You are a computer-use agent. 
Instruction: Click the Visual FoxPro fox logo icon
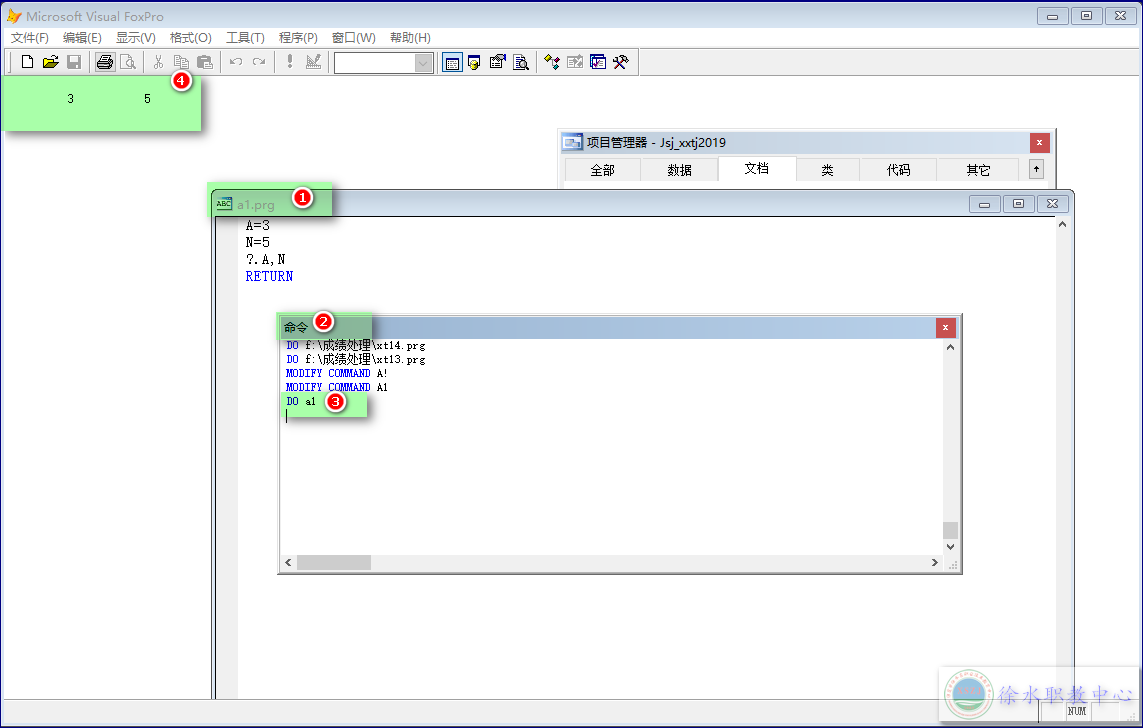13,15
